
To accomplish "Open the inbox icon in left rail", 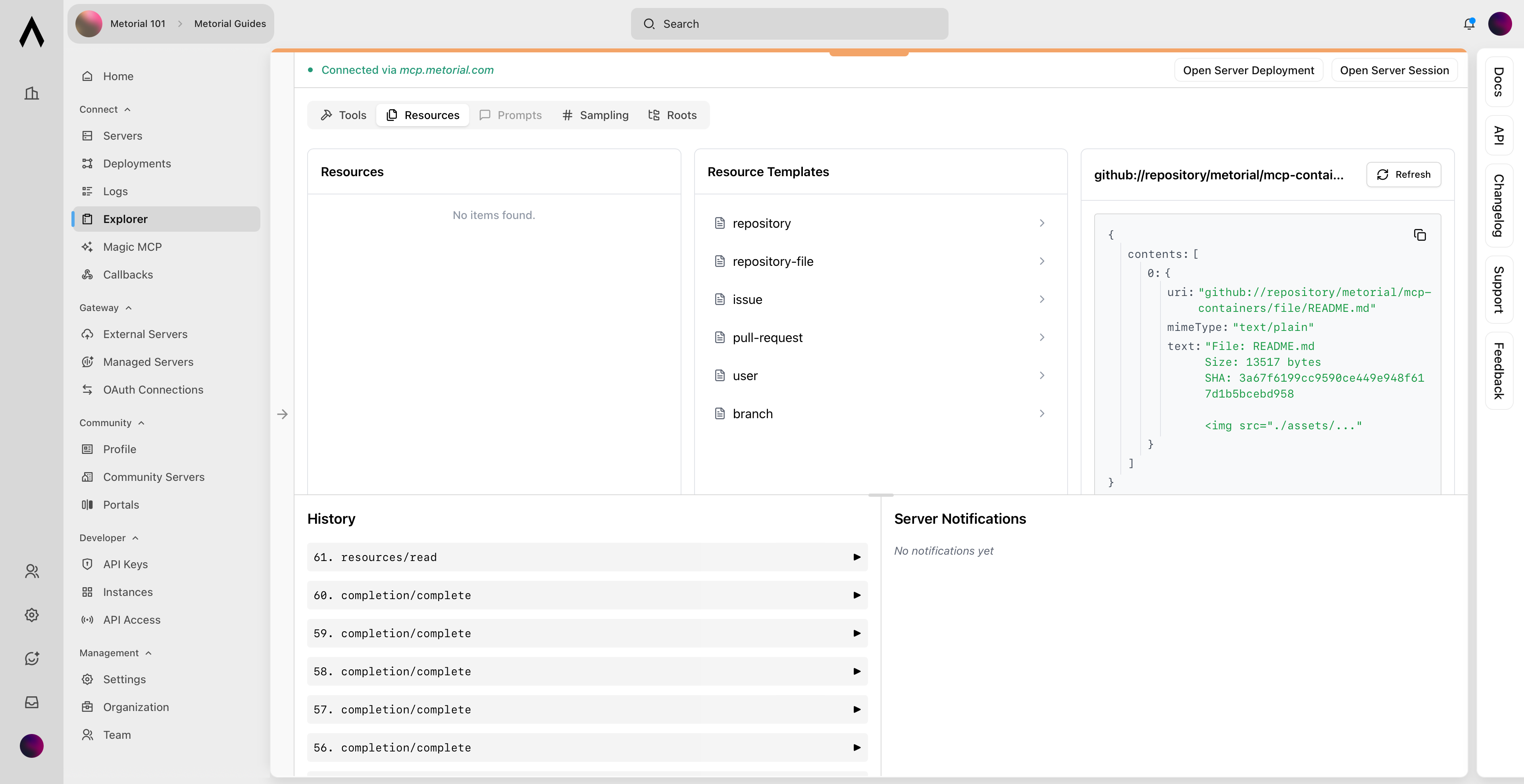I will [31, 702].
